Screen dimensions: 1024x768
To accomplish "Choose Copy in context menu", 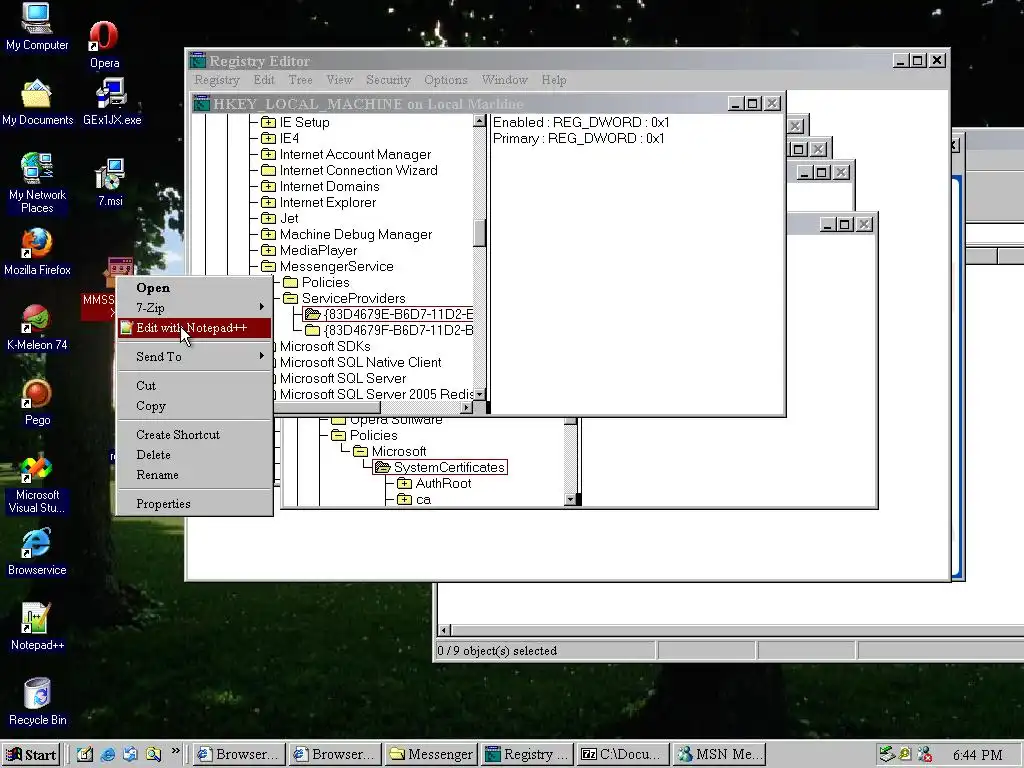I will coord(195,406).
